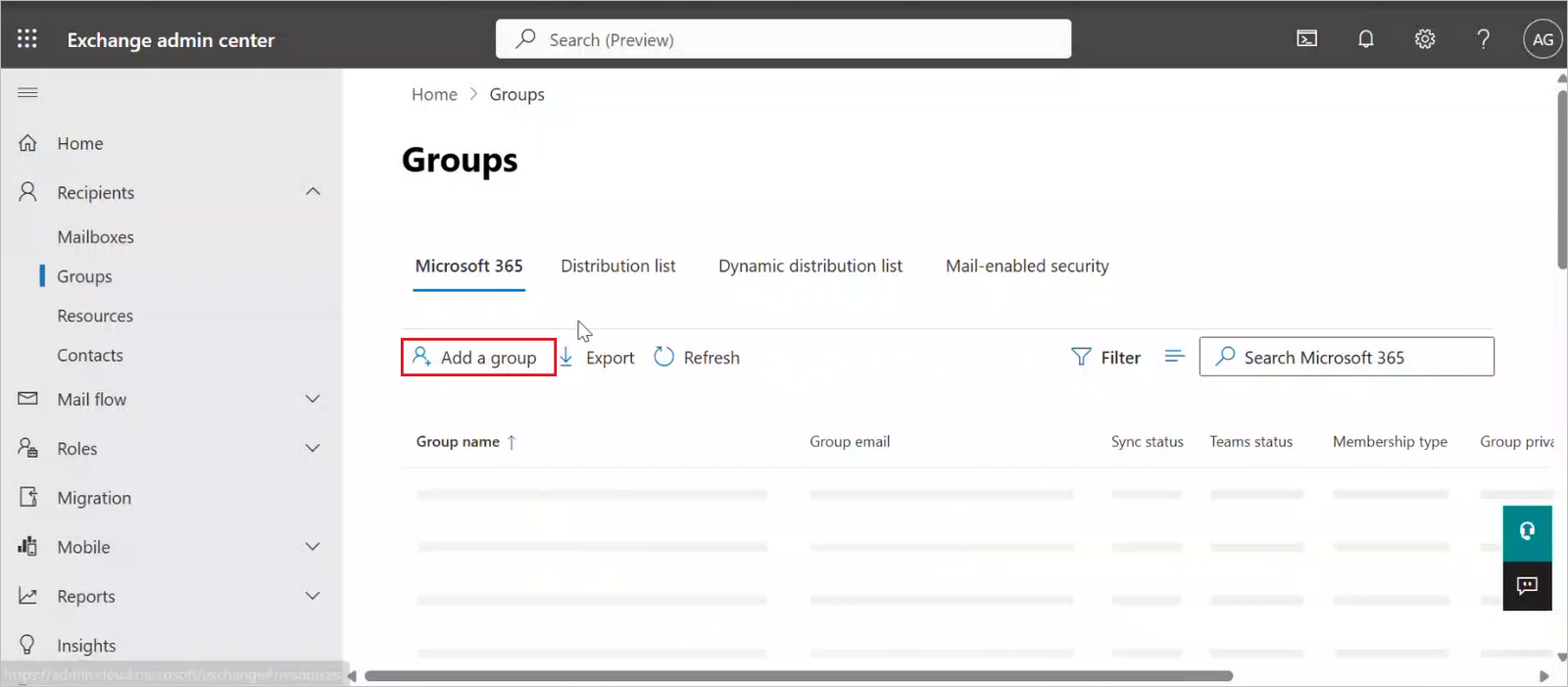1568x687 pixels.
Task: Click the Roles person-lock icon
Action: 27,448
